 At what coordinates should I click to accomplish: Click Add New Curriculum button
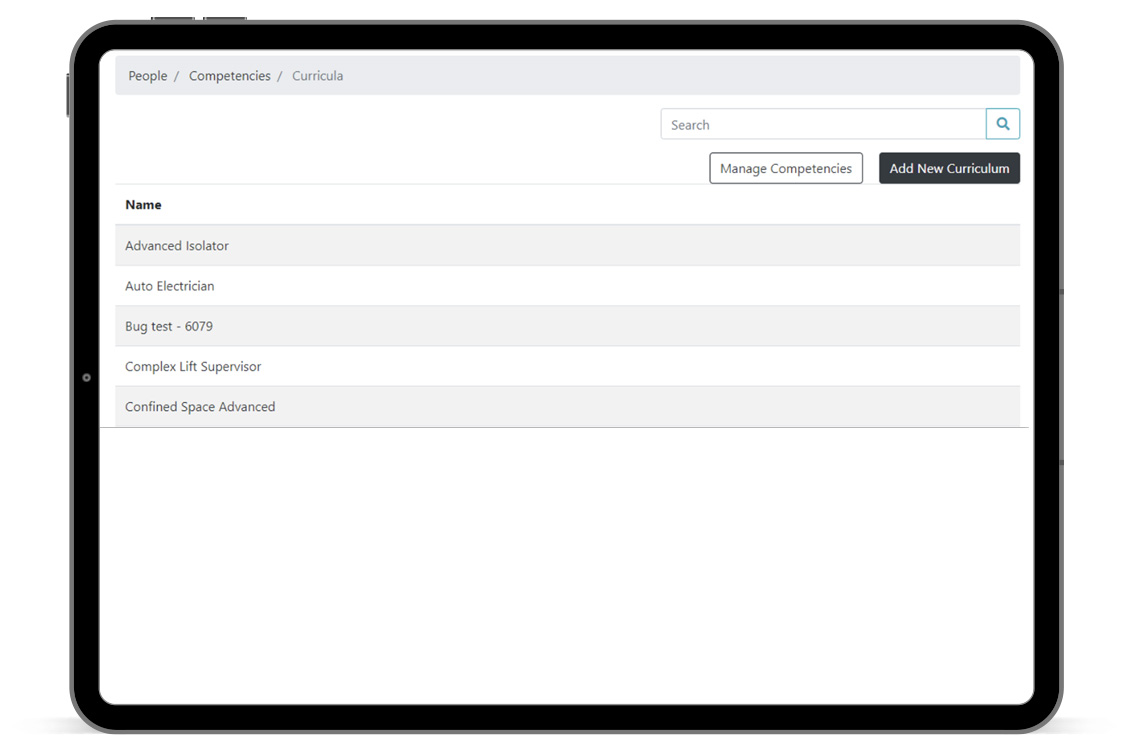pyautogui.click(x=949, y=168)
